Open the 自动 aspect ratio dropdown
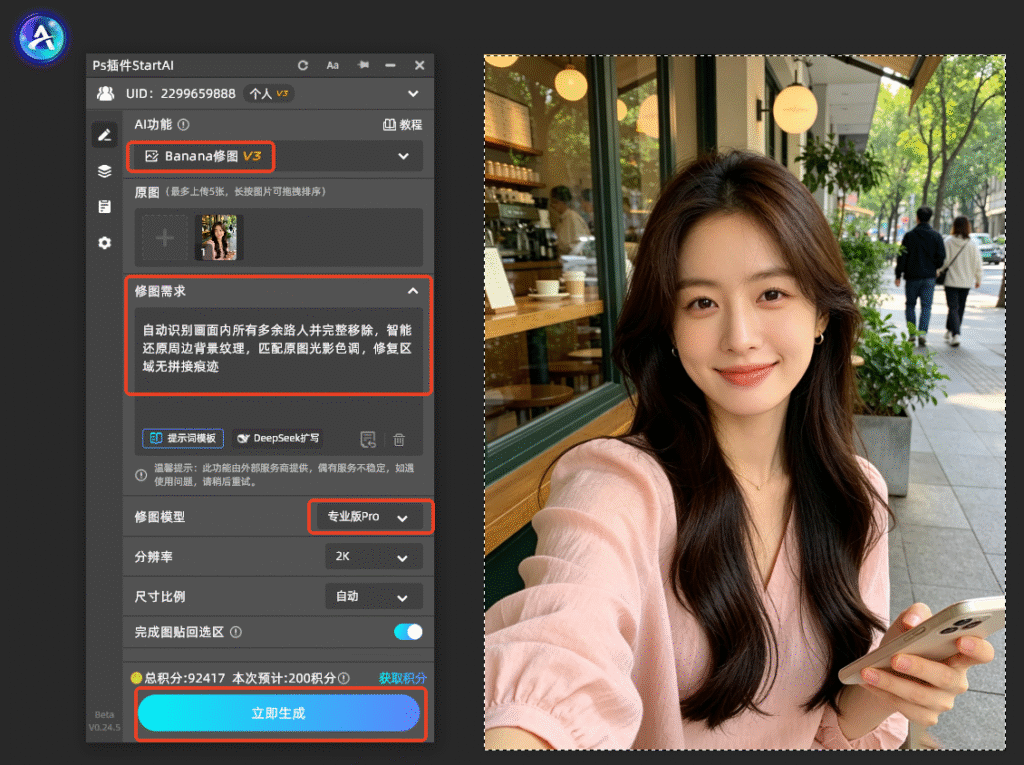This screenshot has height=765, width=1024. click(374, 596)
